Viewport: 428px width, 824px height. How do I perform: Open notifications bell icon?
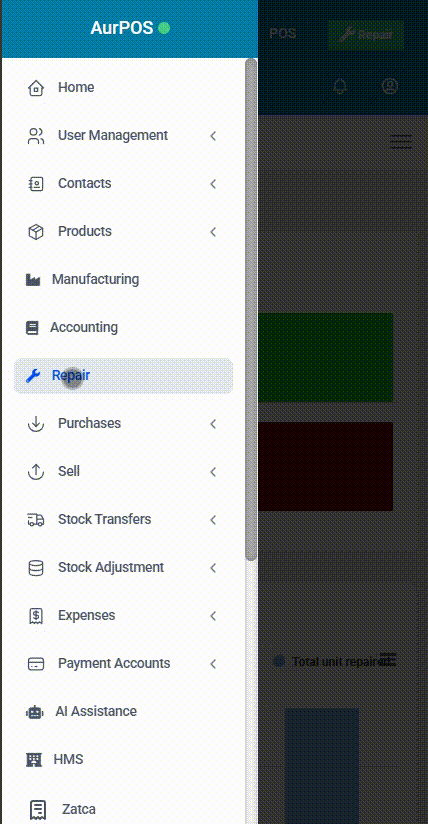point(341,86)
